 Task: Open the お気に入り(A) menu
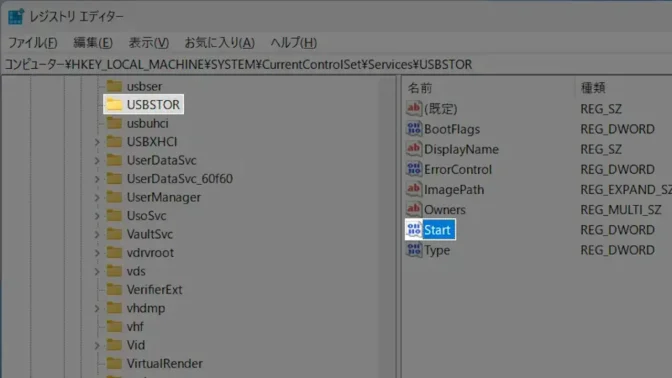pos(219,43)
